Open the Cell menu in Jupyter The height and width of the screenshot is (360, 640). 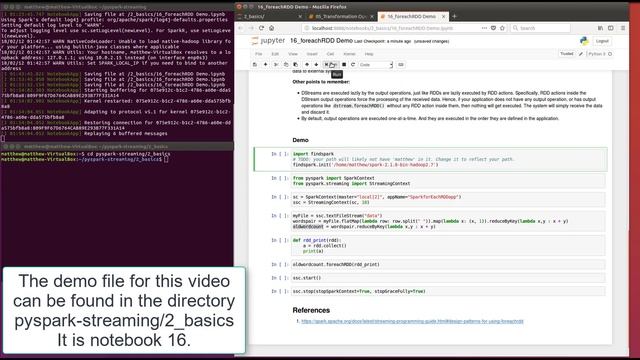tap(330, 54)
